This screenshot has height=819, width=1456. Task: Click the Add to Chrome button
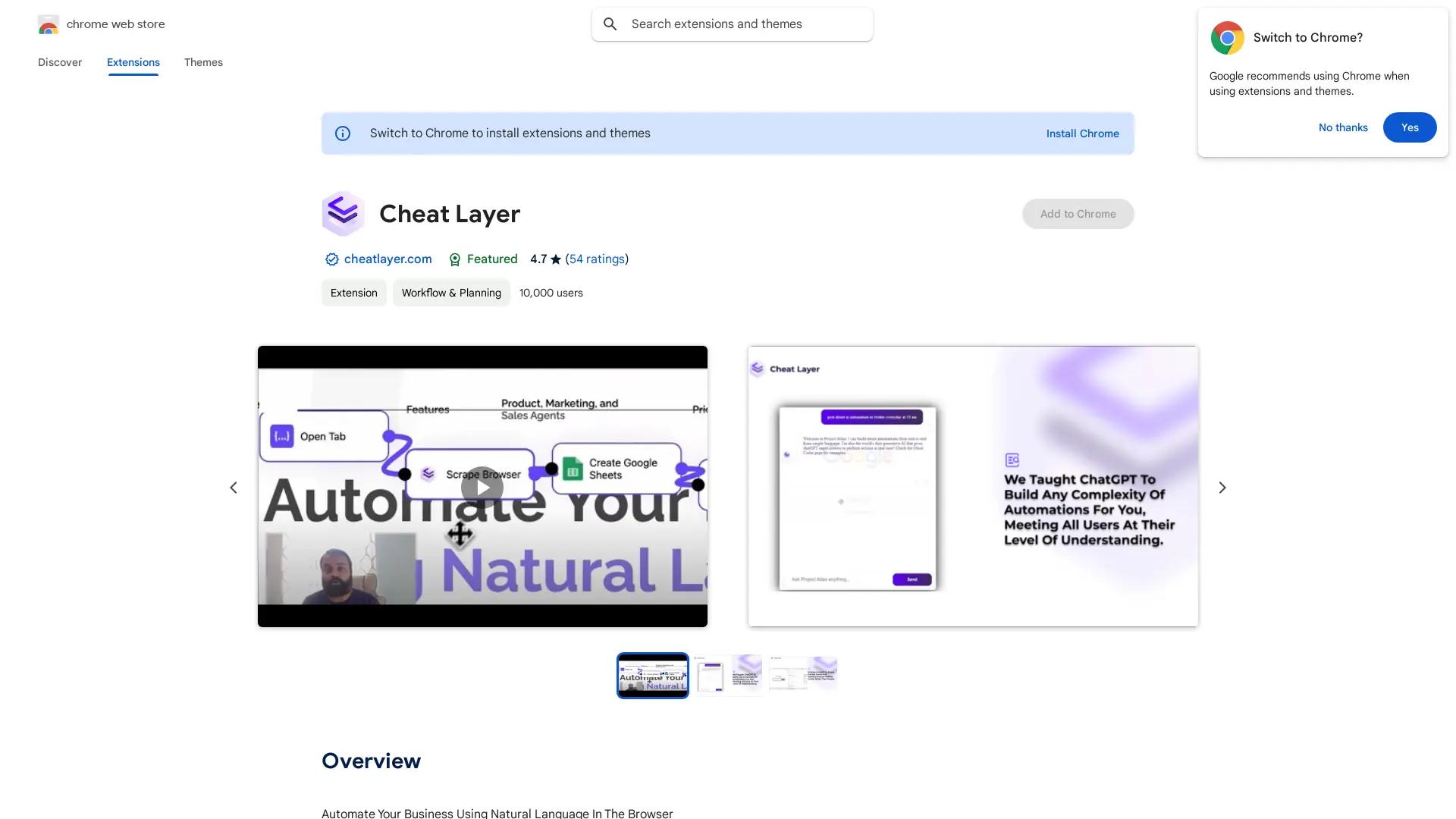click(1078, 214)
